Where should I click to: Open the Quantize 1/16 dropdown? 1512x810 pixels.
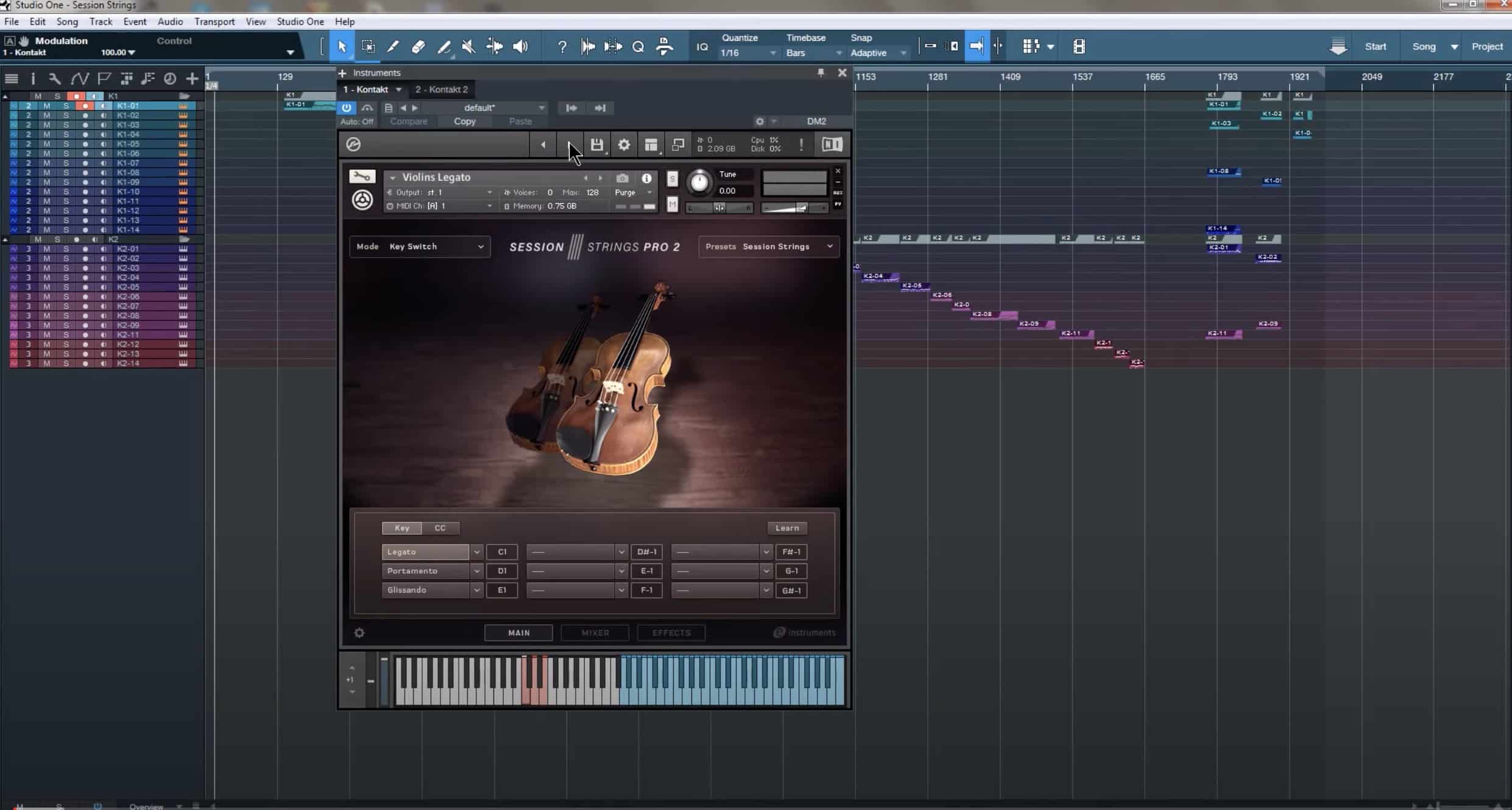pos(749,53)
